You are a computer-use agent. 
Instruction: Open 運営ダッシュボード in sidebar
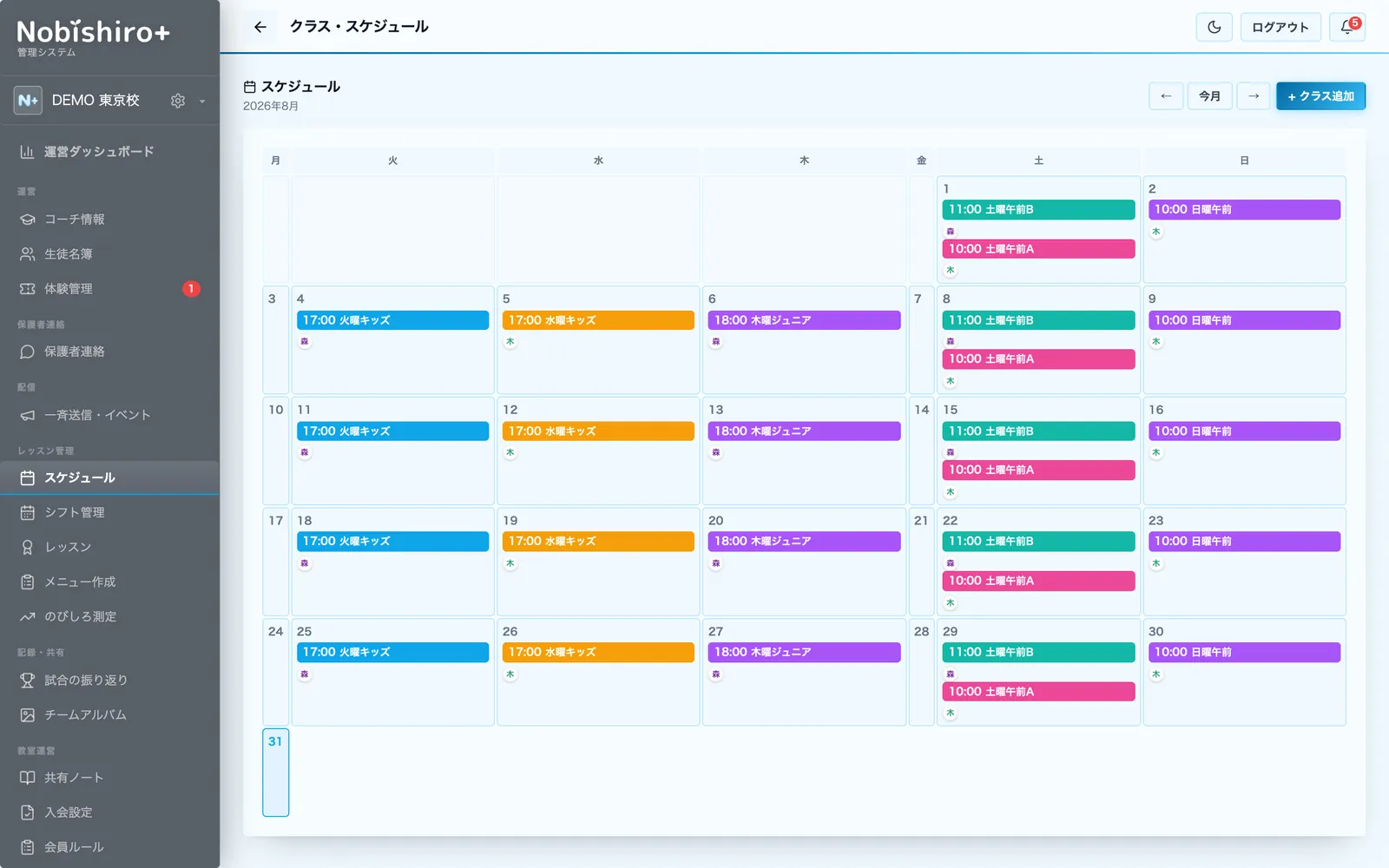click(x=109, y=152)
